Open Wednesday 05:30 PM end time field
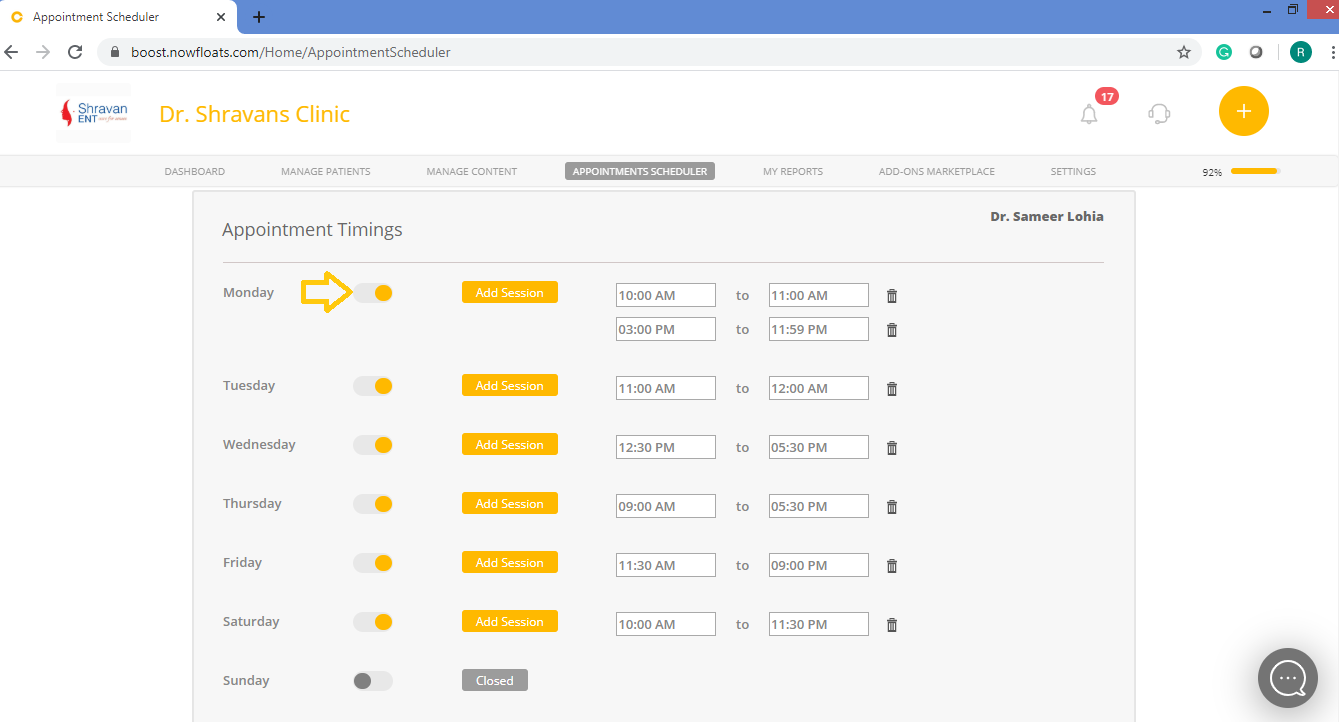The image size is (1339, 722). (x=819, y=447)
